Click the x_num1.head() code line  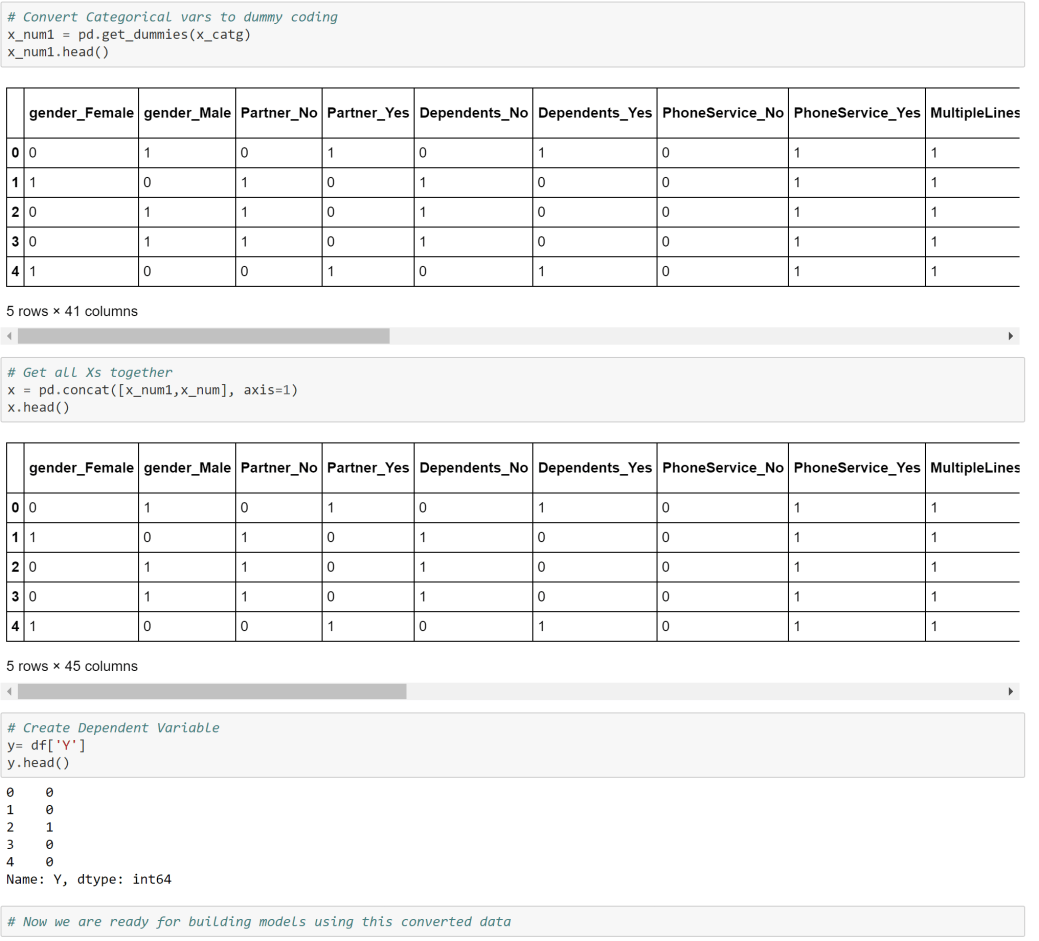(58, 52)
